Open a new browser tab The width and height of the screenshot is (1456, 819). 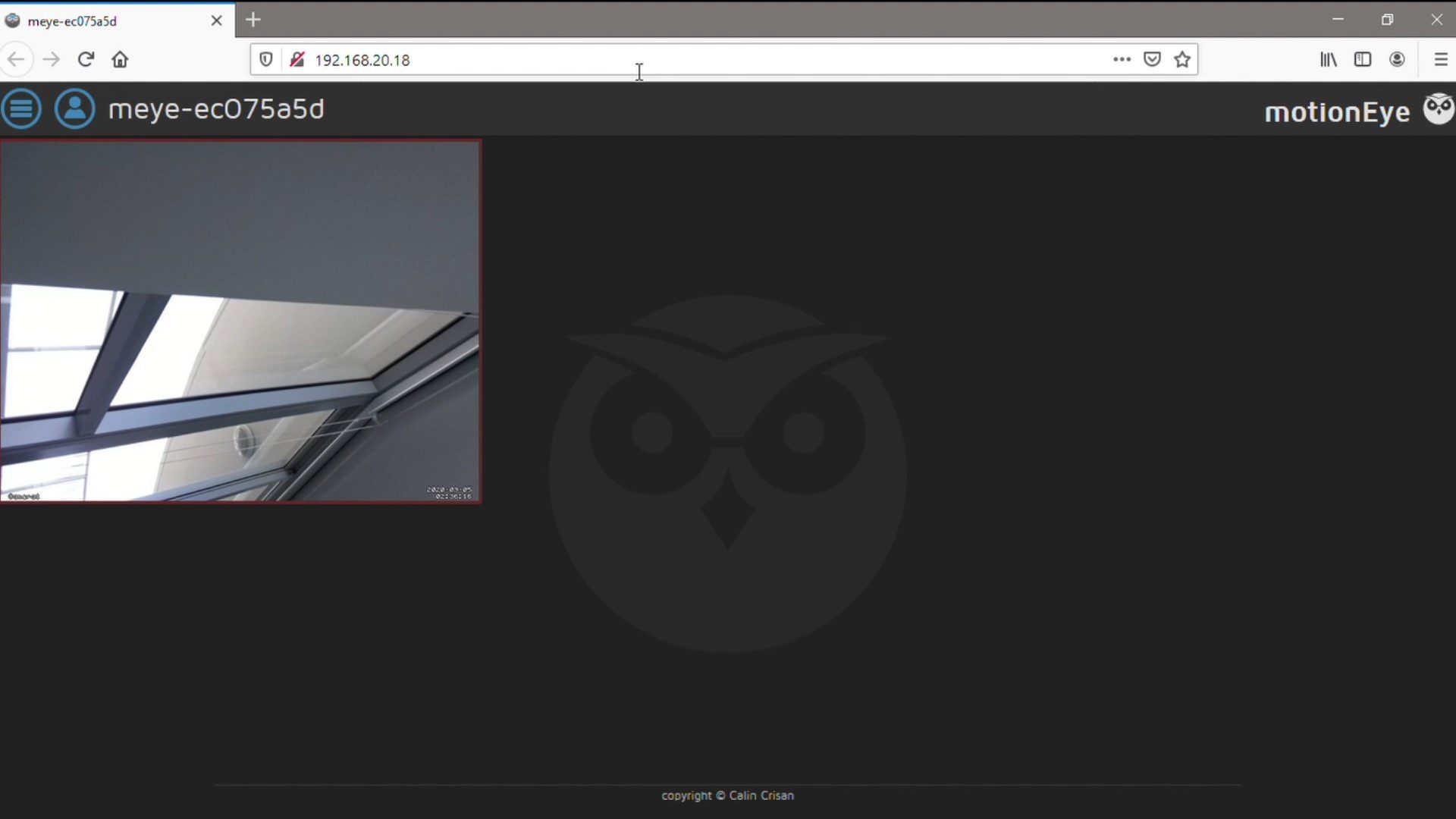(x=253, y=20)
